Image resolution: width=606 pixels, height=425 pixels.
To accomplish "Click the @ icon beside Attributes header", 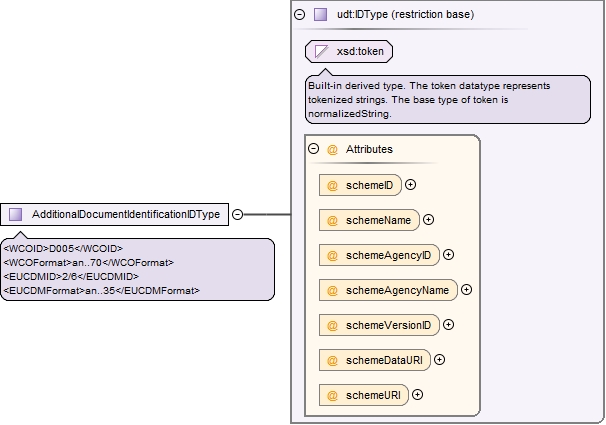I will (332, 150).
